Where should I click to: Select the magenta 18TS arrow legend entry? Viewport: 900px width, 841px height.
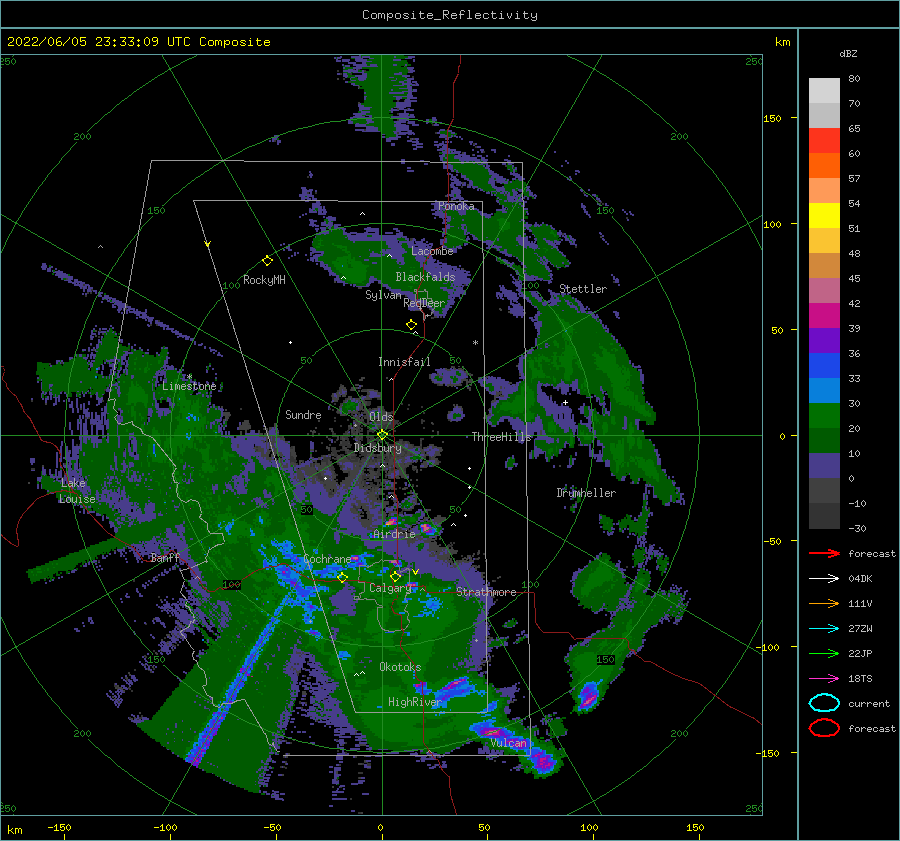pyautogui.click(x=824, y=679)
